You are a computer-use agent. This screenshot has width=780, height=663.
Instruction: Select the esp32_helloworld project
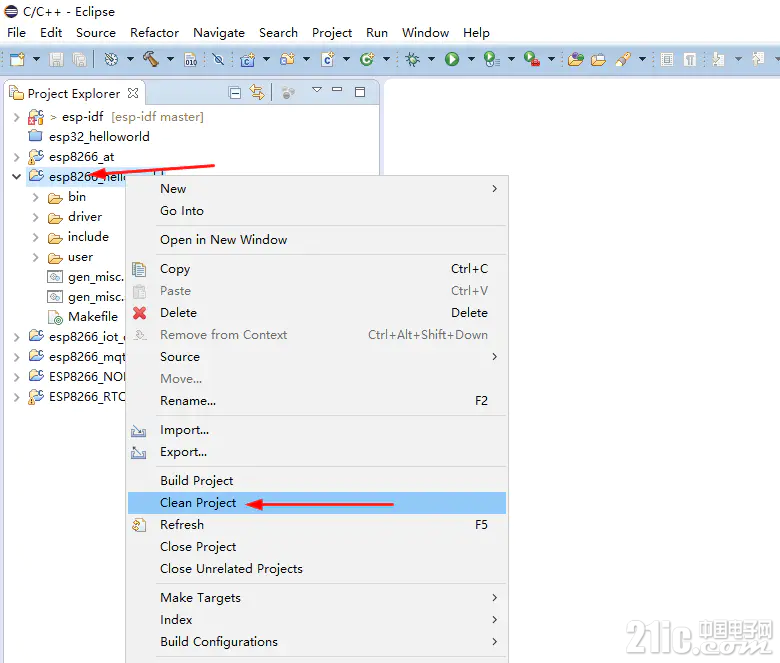(99, 137)
